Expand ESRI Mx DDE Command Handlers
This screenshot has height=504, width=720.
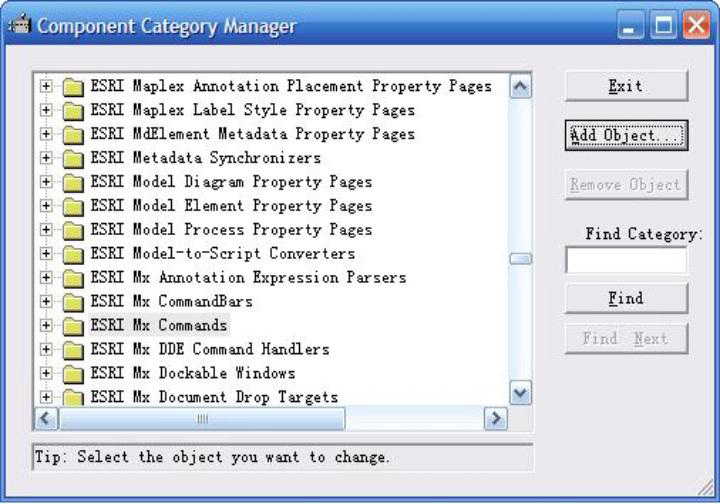coord(46,349)
